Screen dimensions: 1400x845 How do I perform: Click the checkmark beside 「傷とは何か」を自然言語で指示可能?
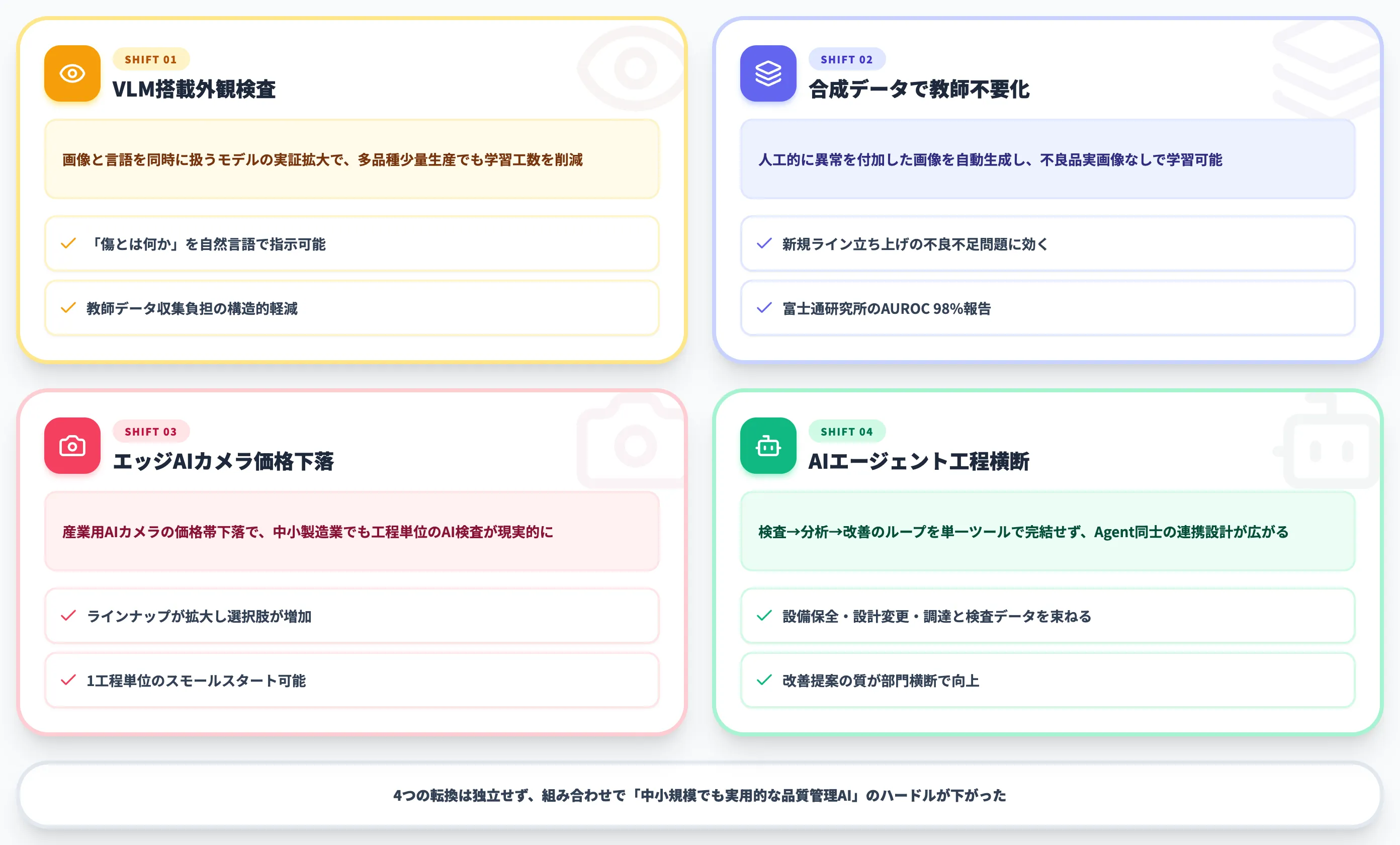(68, 244)
